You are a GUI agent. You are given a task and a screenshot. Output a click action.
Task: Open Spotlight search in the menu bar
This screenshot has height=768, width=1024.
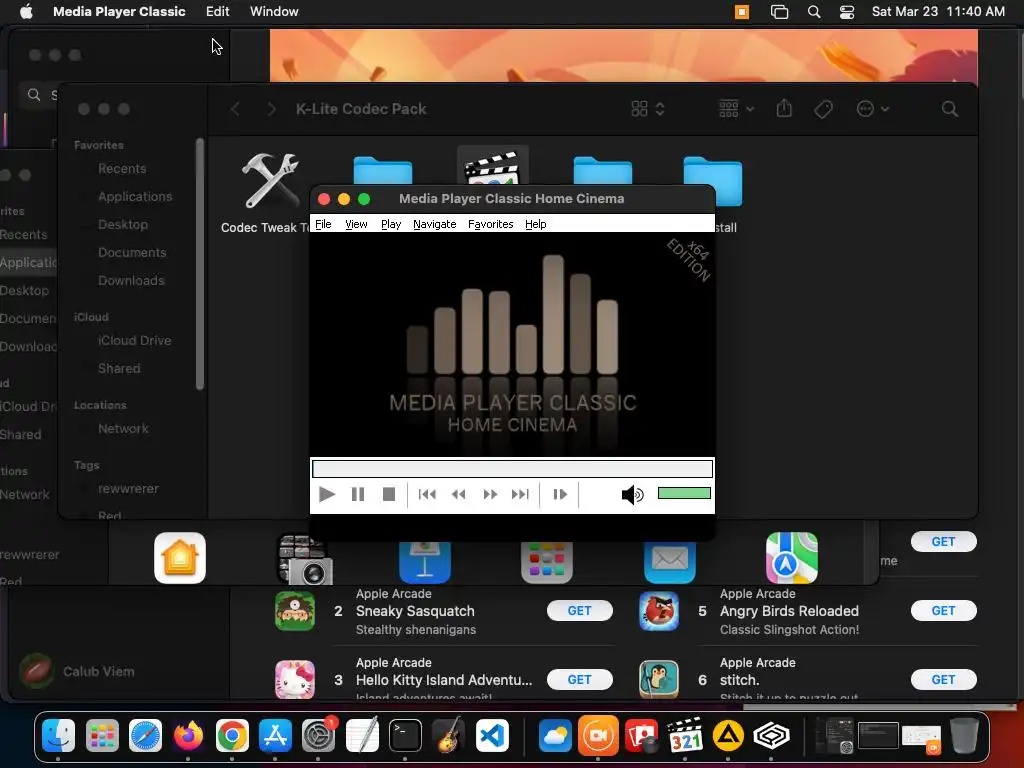[814, 12]
